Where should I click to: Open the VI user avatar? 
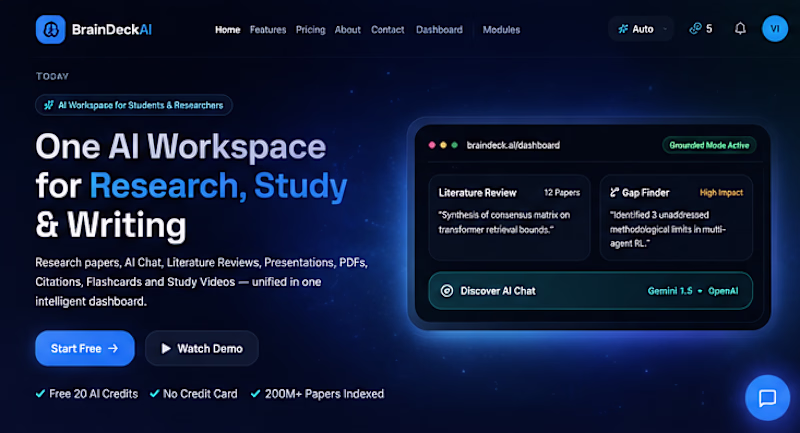pyautogui.click(x=774, y=29)
